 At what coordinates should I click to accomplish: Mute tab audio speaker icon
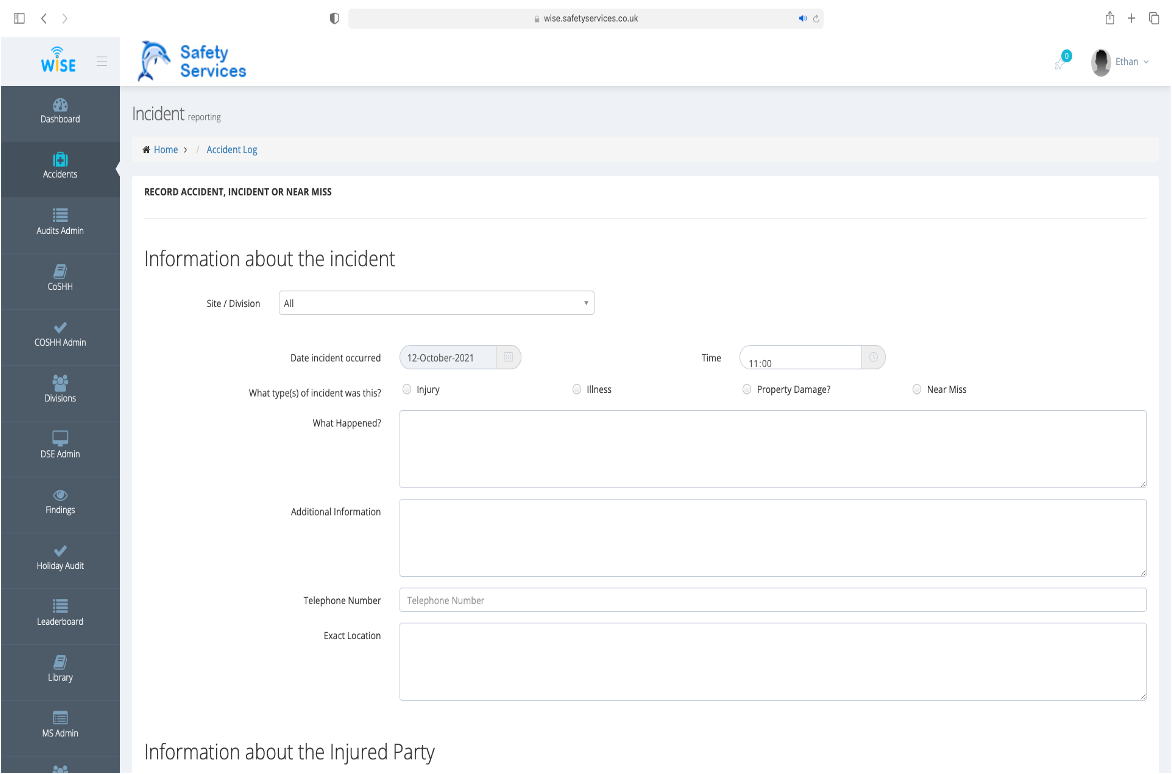pos(803,19)
